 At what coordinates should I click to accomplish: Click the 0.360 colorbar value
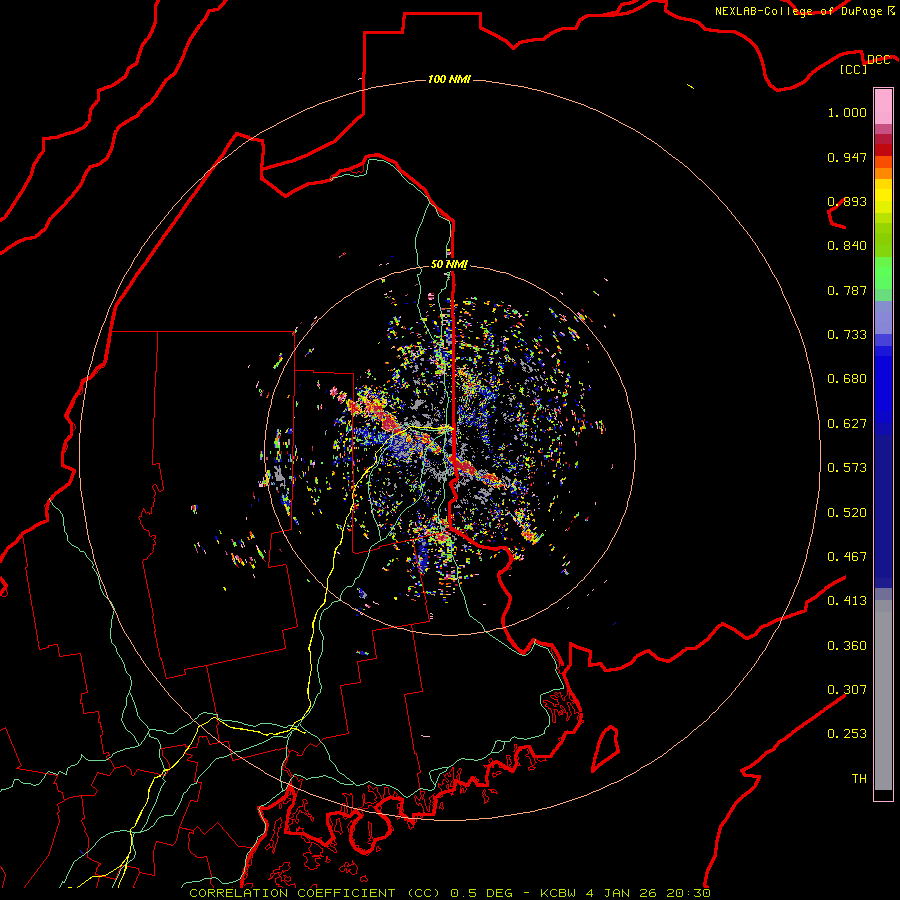click(x=847, y=646)
